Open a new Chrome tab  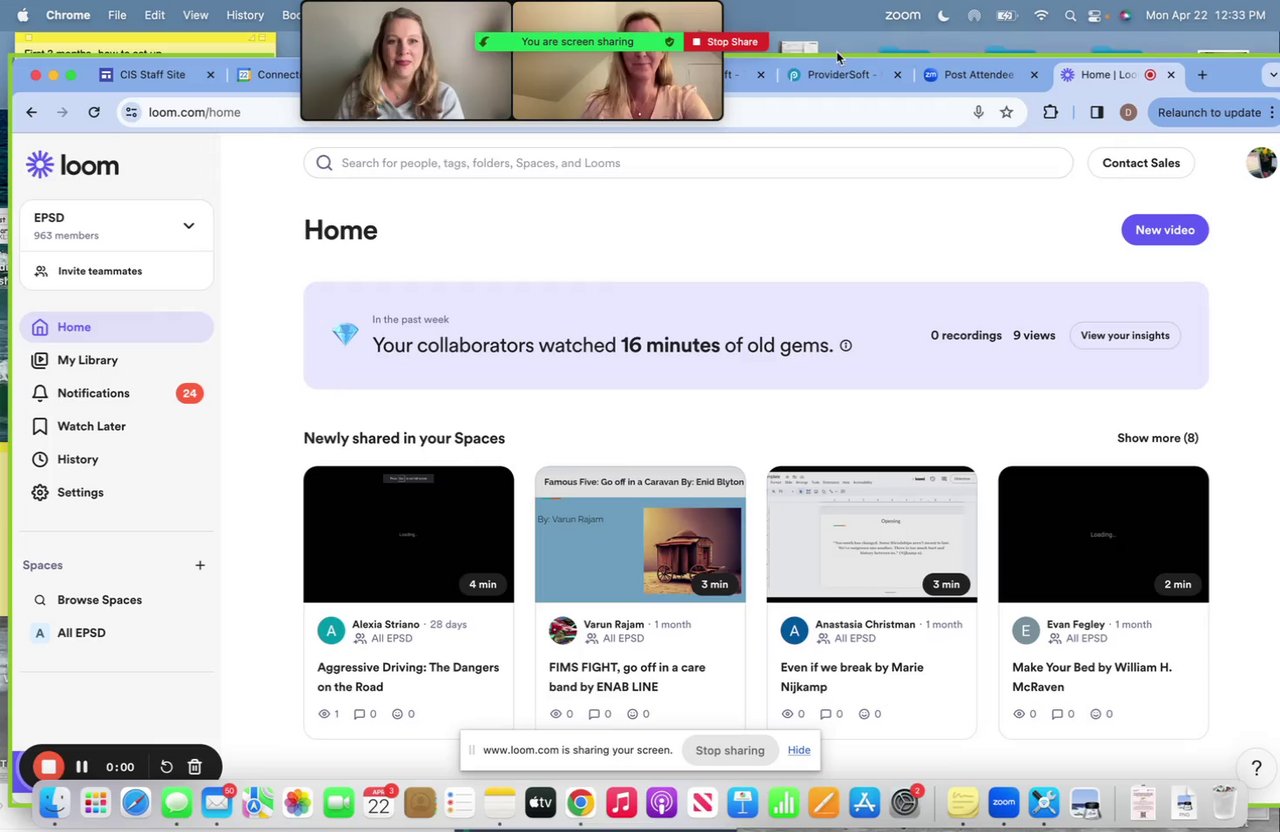pyautogui.click(x=1202, y=75)
